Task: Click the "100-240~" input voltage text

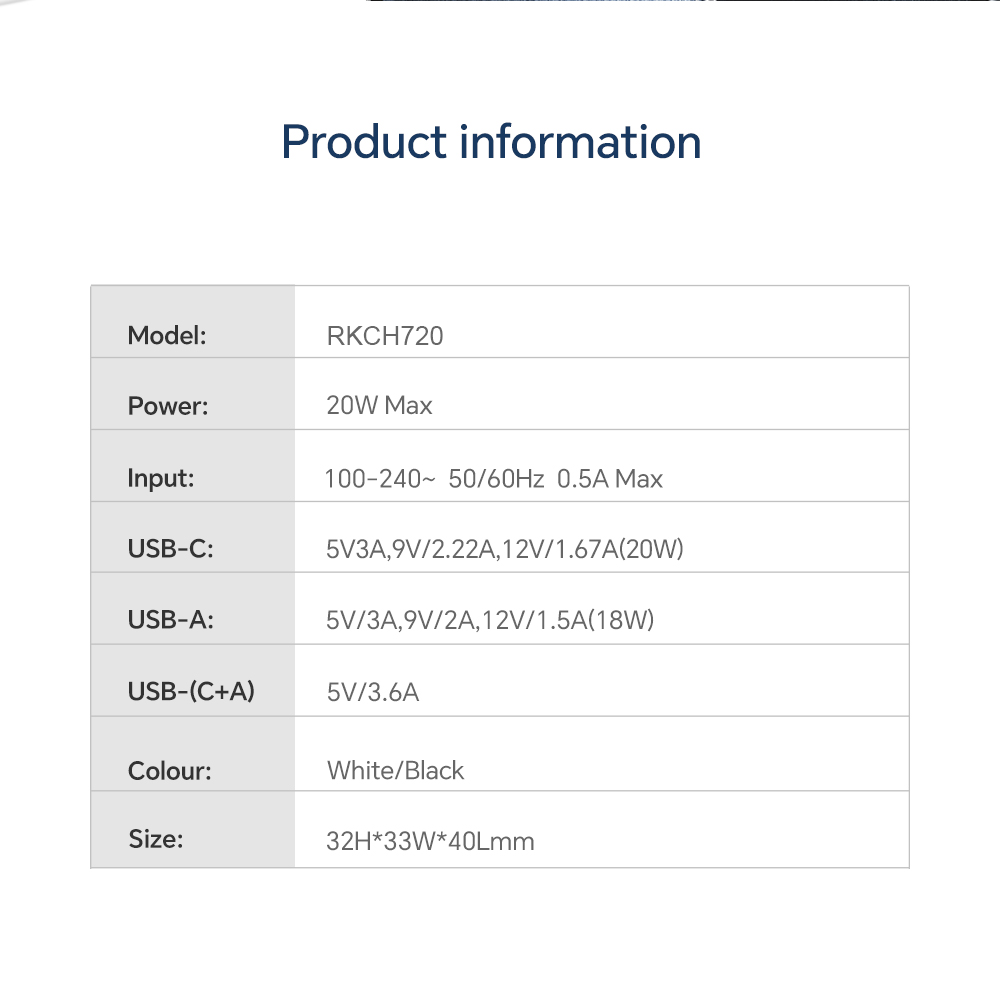Action: (380, 479)
